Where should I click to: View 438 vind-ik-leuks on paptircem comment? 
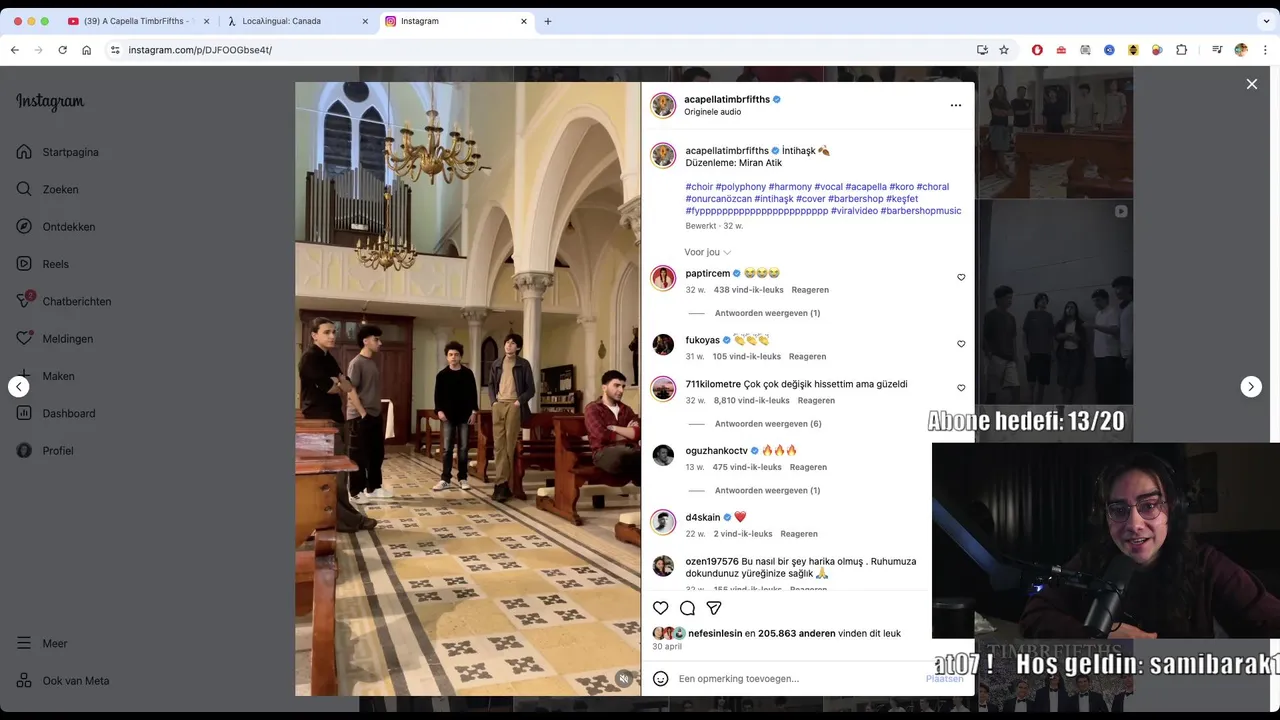coord(748,290)
